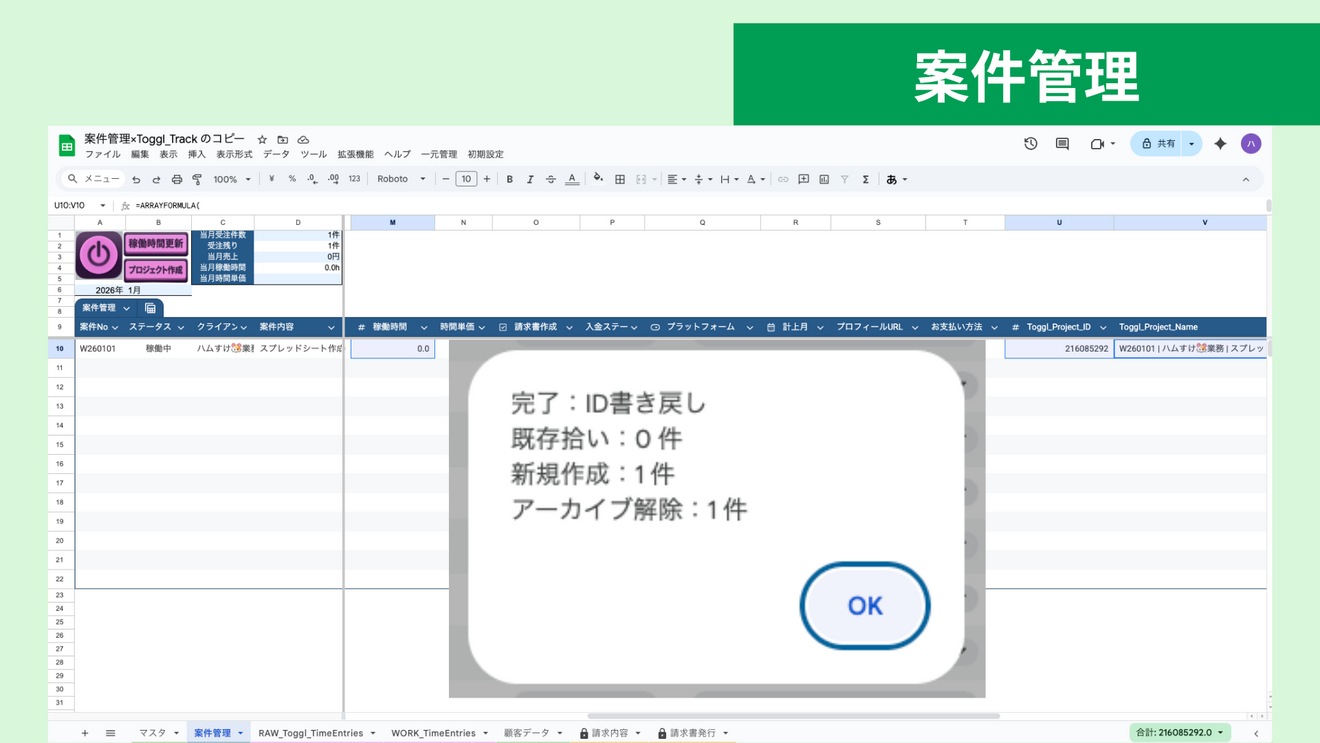Open version history clock icon

(1031, 144)
